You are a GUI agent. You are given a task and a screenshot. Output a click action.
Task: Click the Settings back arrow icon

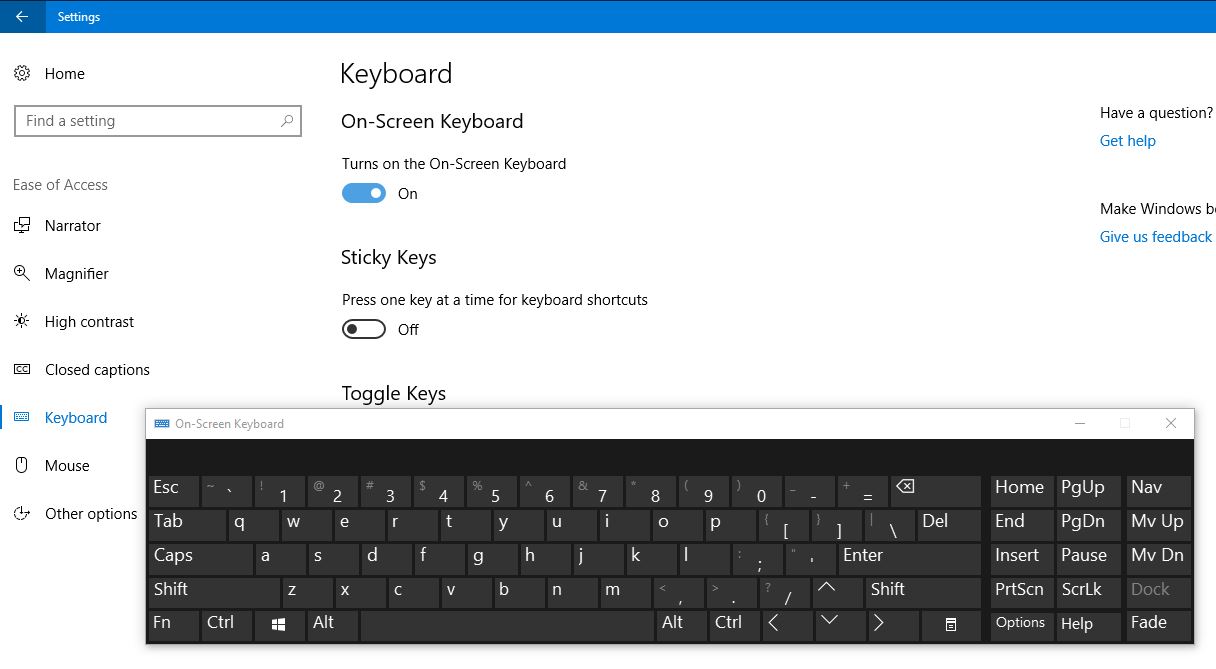coord(22,16)
